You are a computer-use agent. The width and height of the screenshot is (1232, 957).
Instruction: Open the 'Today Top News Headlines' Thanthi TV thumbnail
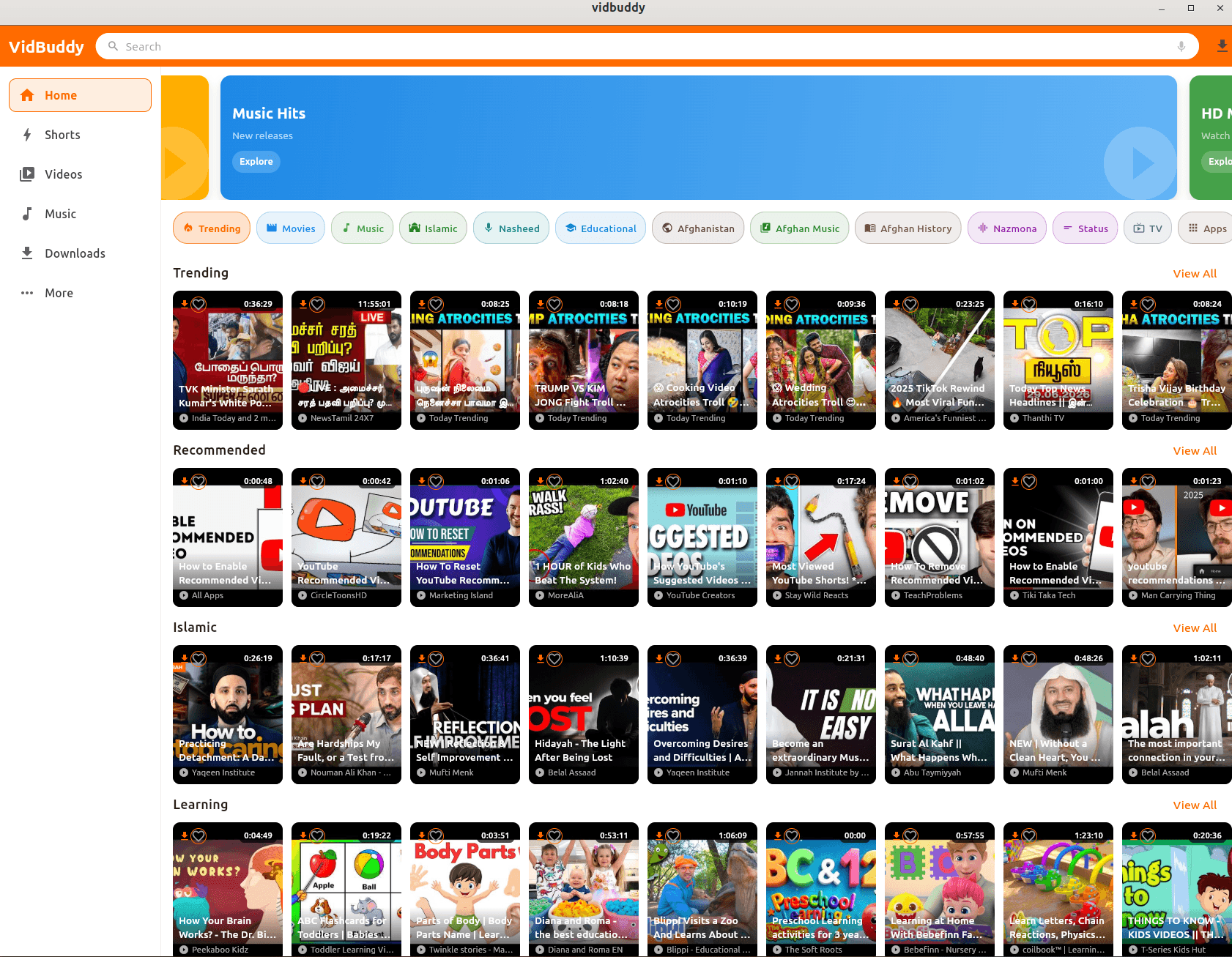click(1058, 360)
